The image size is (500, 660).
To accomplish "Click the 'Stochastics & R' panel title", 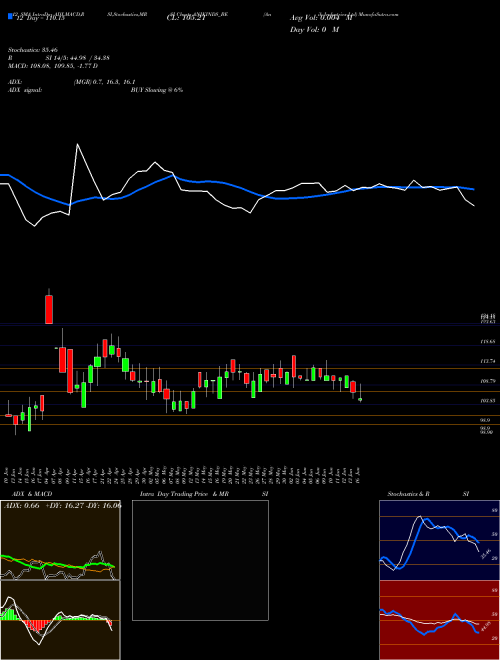I will click(408, 494).
